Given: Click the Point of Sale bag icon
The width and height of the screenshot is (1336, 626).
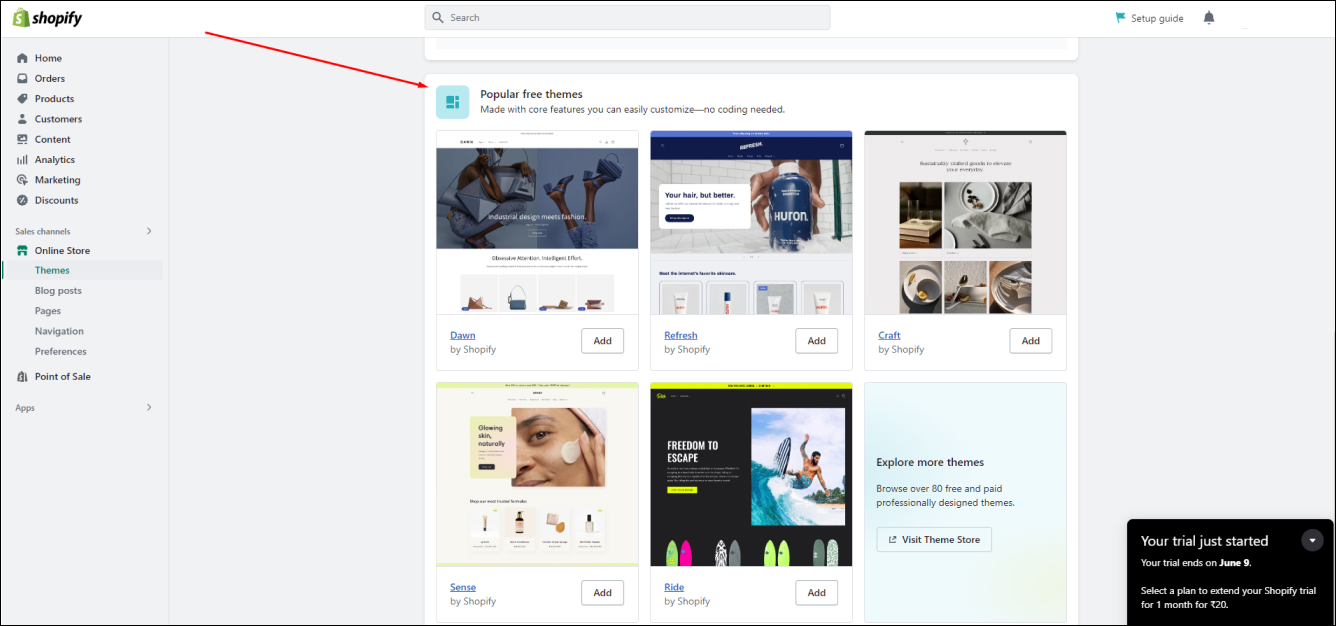Looking at the screenshot, I should 22,377.
